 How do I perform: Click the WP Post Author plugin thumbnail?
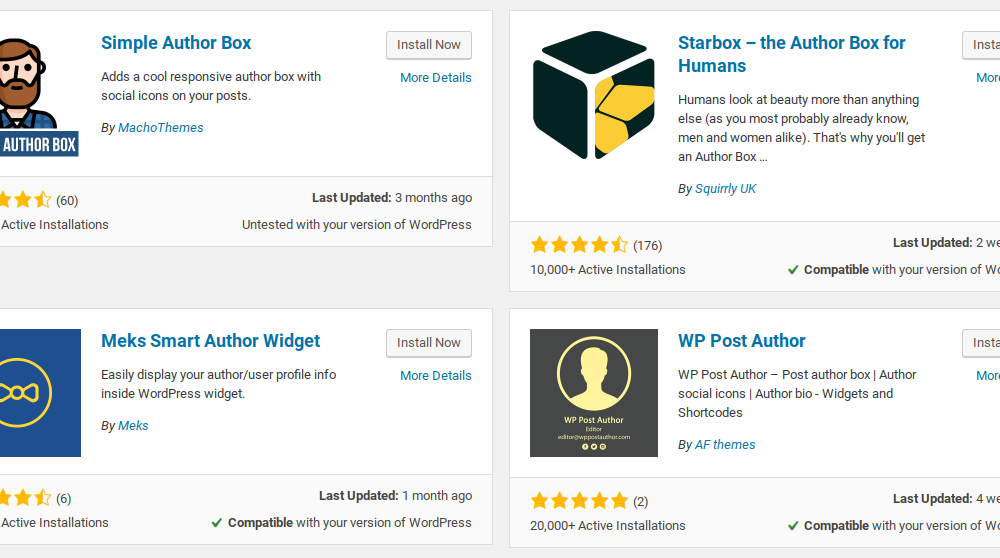point(594,393)
